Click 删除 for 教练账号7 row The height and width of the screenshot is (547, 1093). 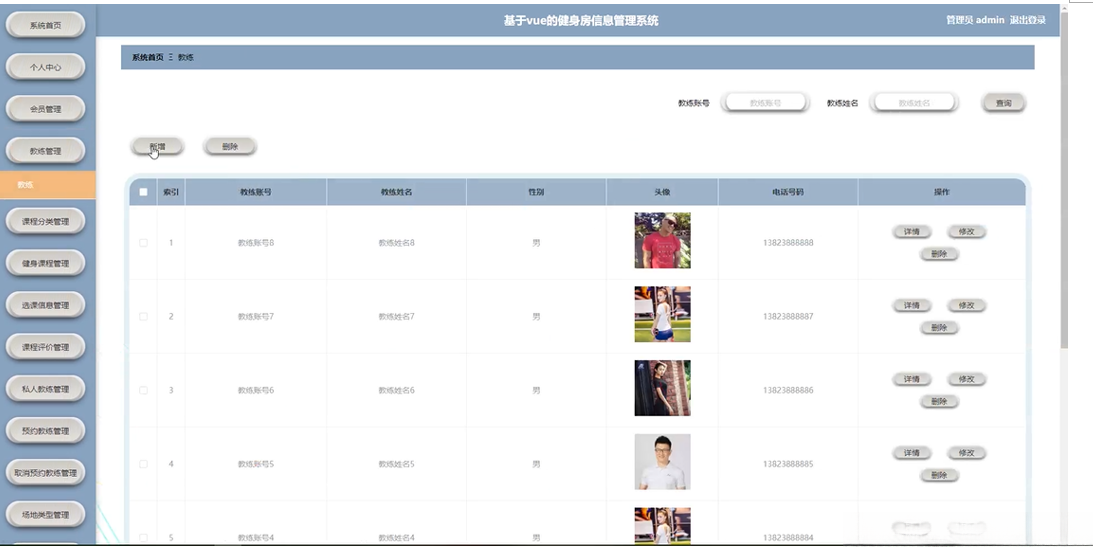(x=939, y=328)
